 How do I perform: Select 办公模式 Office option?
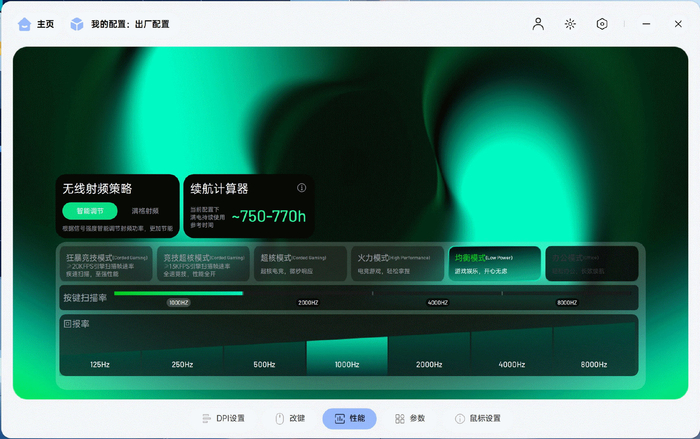(x=592, y=263)
